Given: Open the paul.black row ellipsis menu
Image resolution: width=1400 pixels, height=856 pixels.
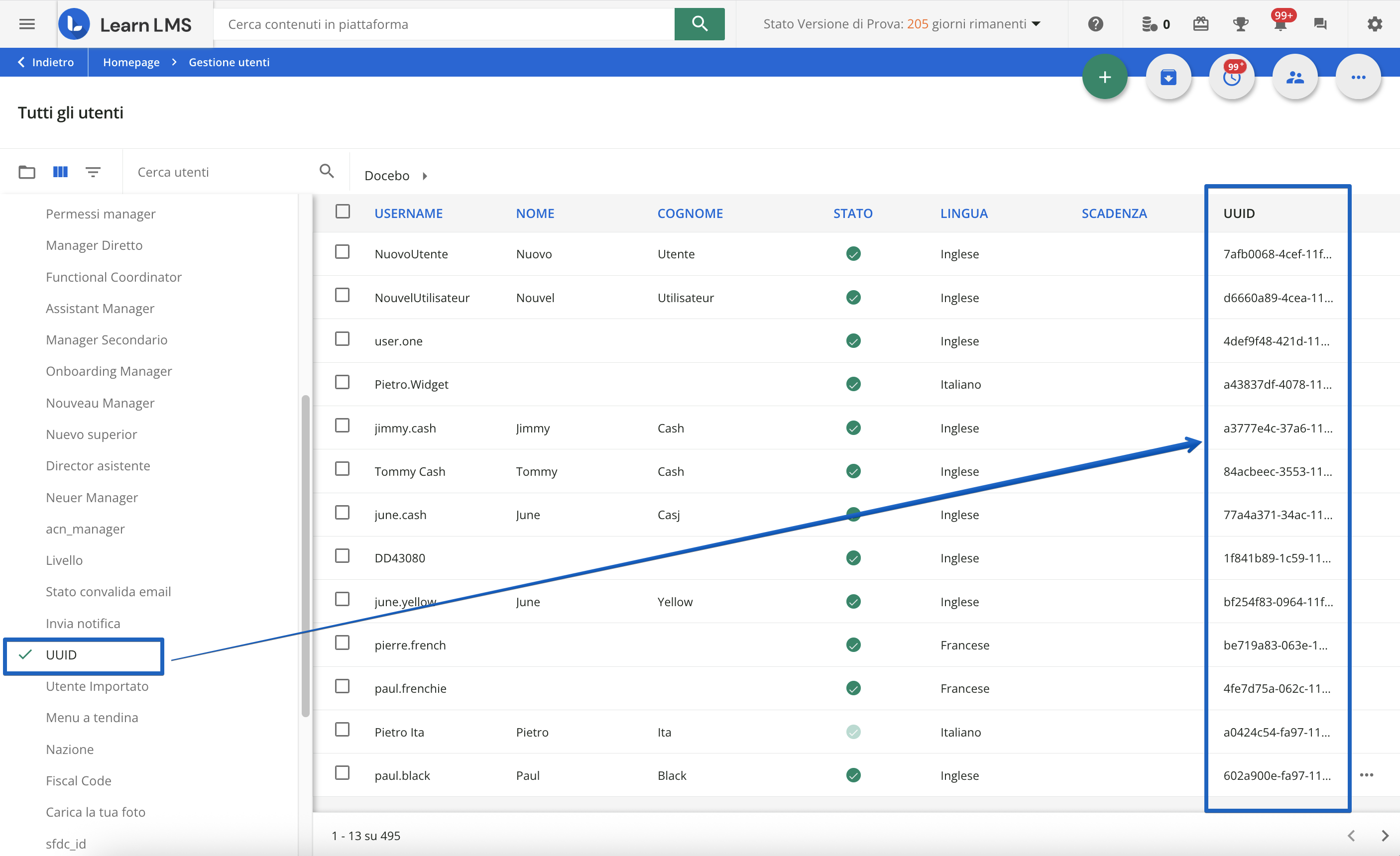Looking at the screenshot, I should coord(1367,775).
